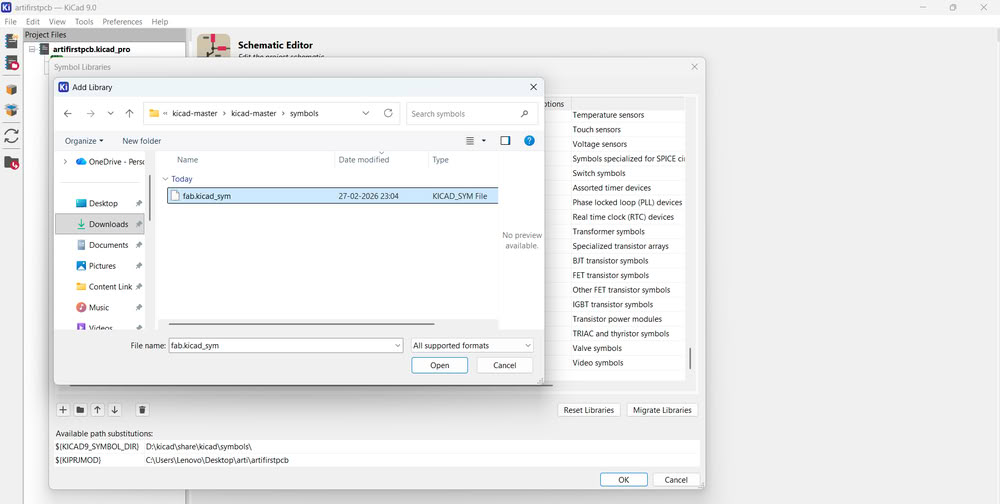Viewport: 1000px width, 504px height.
Task: Click the Pictures icon in navigation pane
Action: [81, 265]
